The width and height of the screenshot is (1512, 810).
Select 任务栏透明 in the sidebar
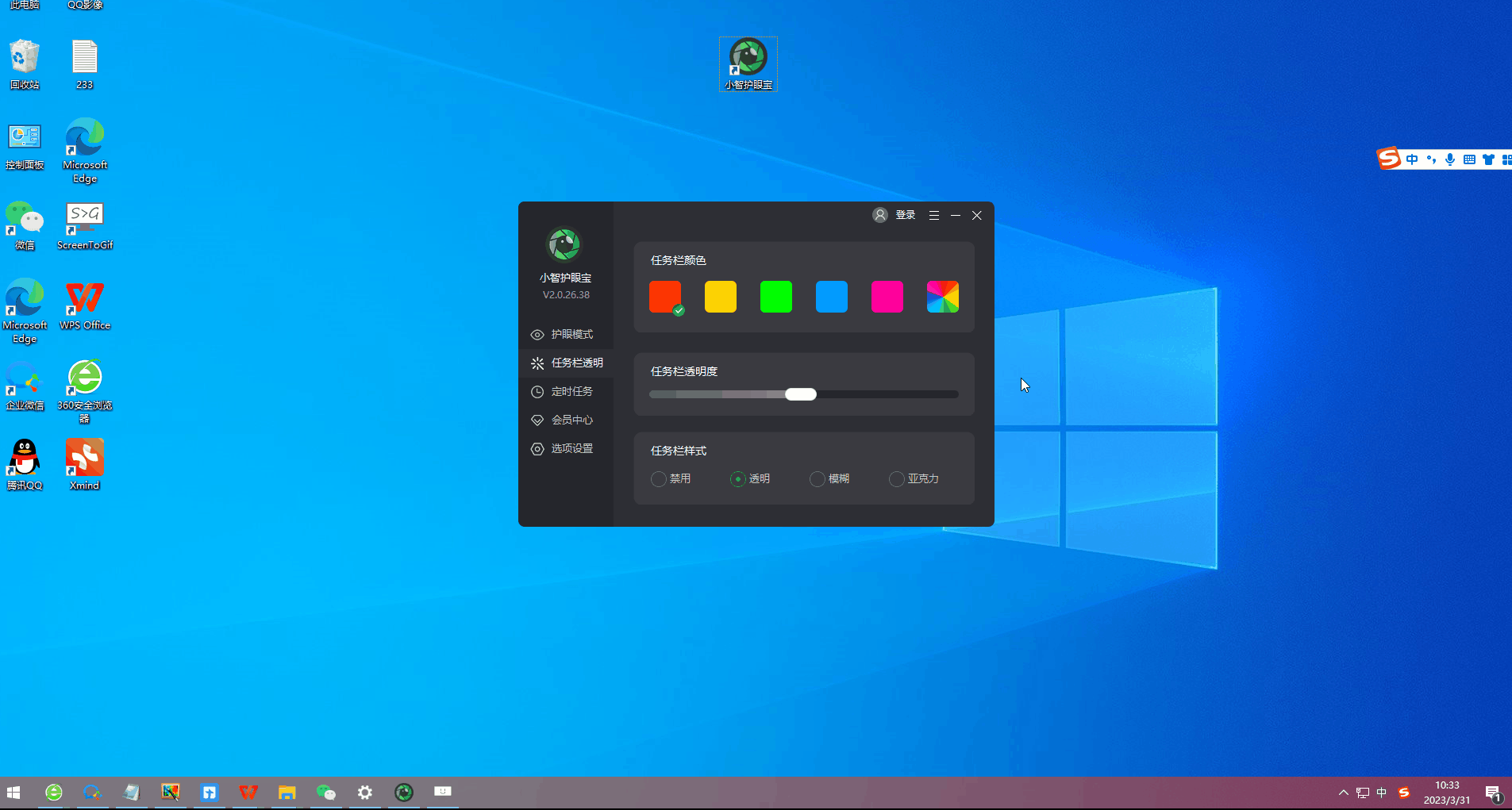pos(576,363)
